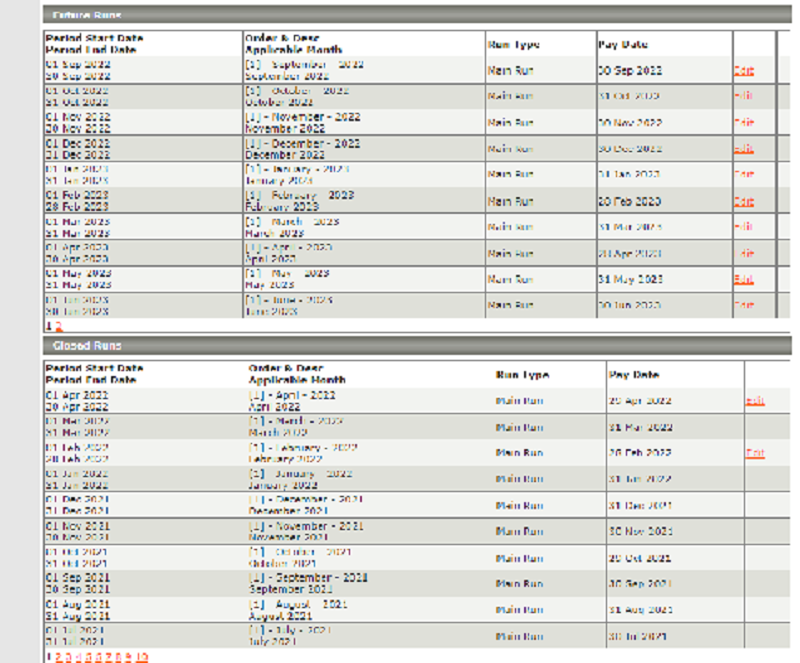Click the Closed Runs section header
This screenshot has width=800, height=663.
(417, 346)
